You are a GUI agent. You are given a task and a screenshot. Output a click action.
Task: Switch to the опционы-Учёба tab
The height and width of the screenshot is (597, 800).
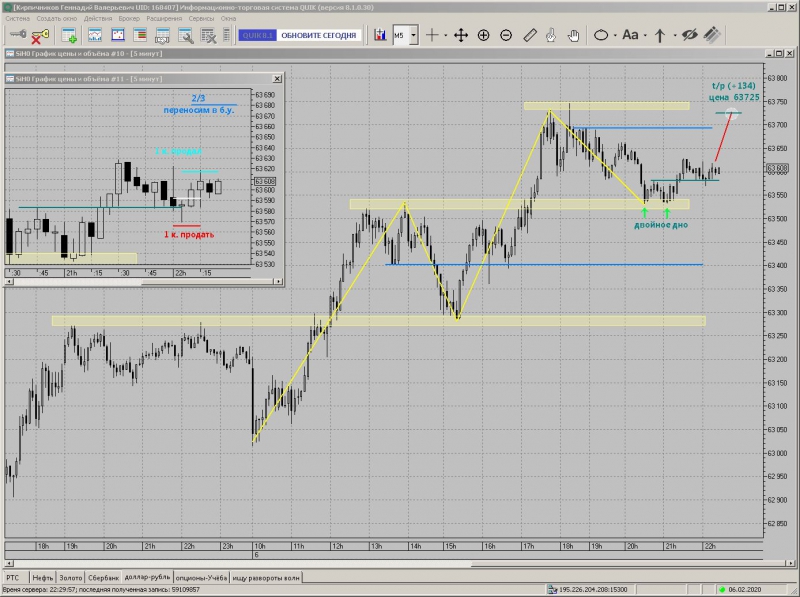[202, 578]
